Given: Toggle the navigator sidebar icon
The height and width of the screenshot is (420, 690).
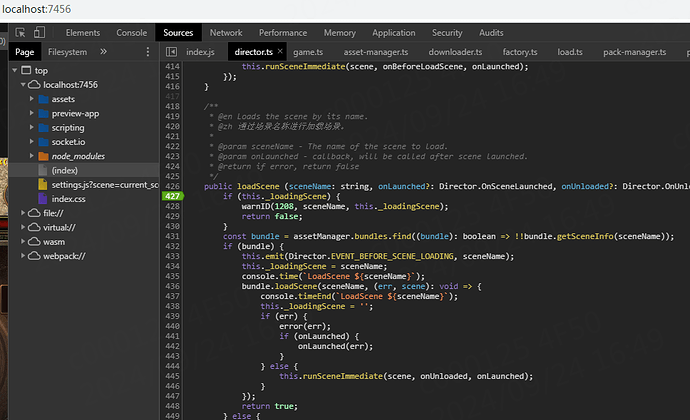Looking at the screenshot, I should point(171,52).
